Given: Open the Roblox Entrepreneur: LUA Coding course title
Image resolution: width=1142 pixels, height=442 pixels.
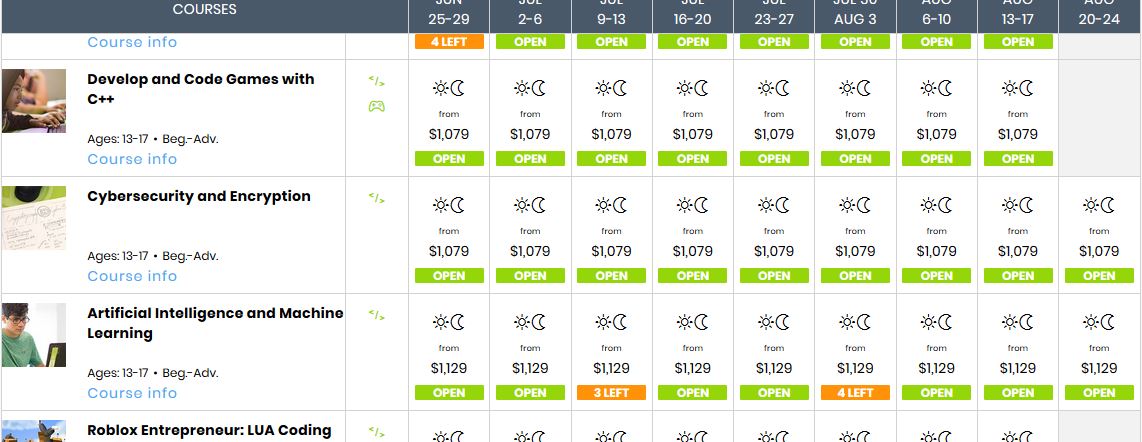Looking at the screenshot, I should 209,430.
